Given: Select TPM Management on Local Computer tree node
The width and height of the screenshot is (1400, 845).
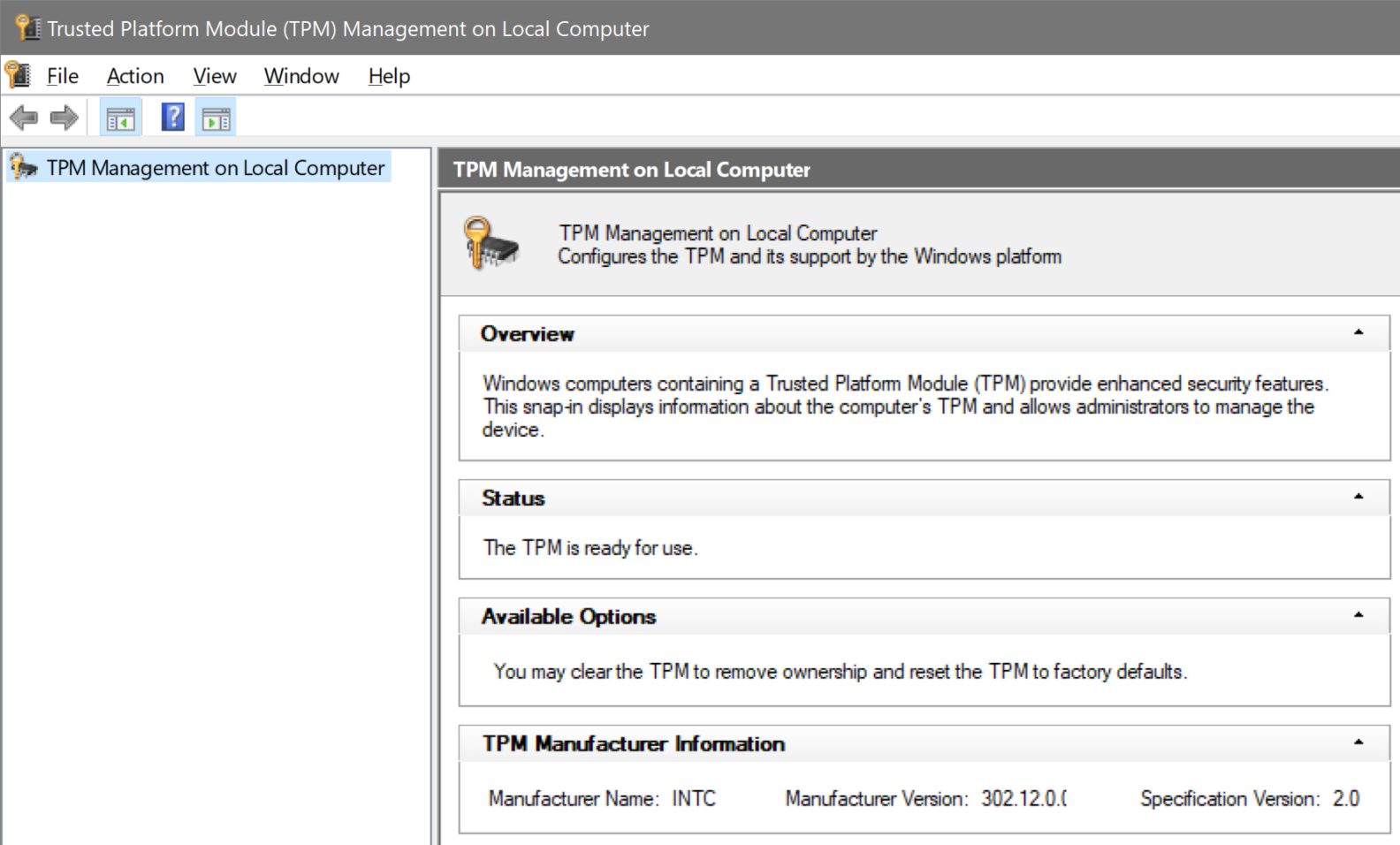Looking at the screenshot, I should (215, 168).
